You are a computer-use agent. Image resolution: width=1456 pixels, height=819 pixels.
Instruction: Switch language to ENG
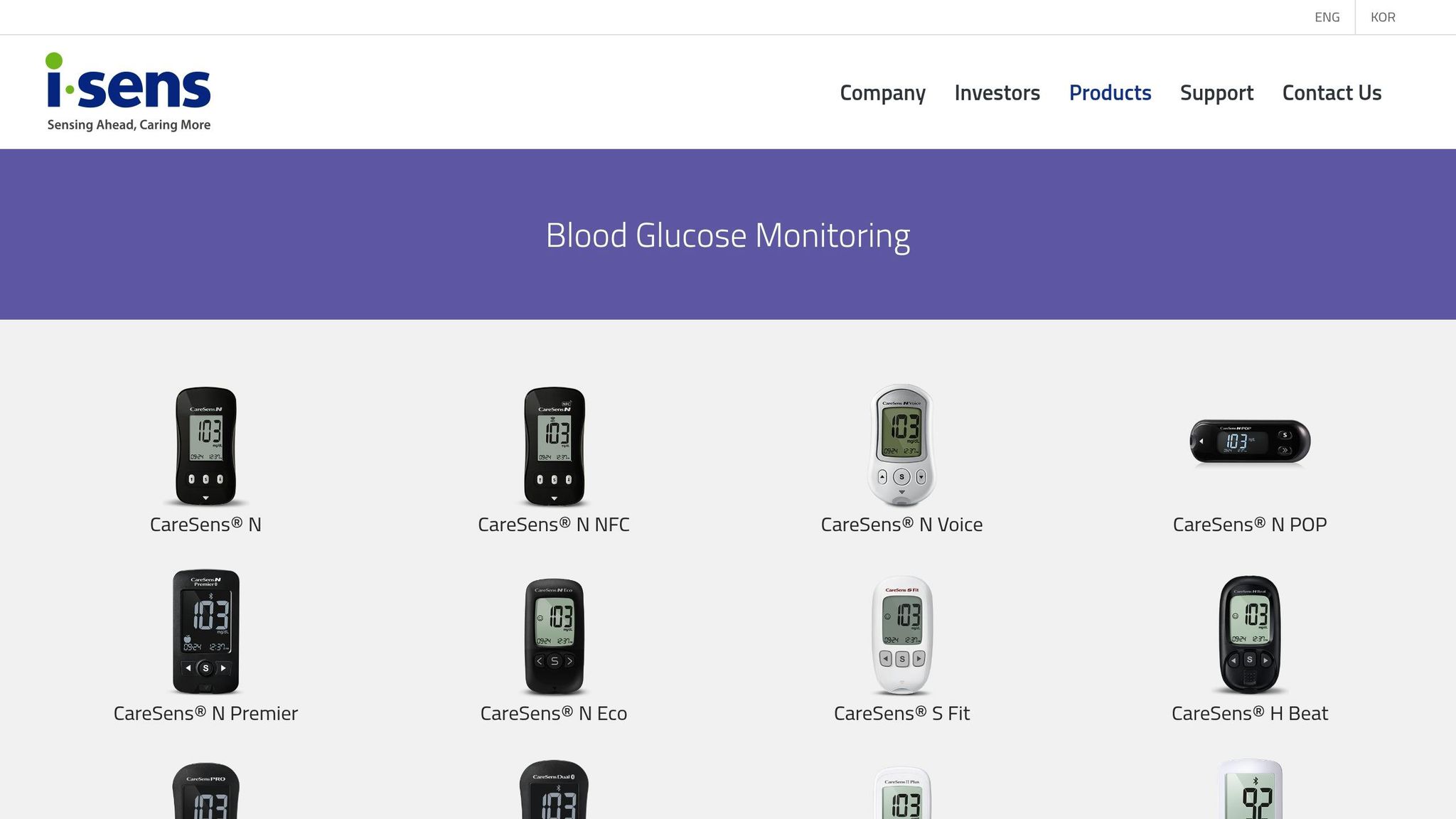tap(1327, 17)
